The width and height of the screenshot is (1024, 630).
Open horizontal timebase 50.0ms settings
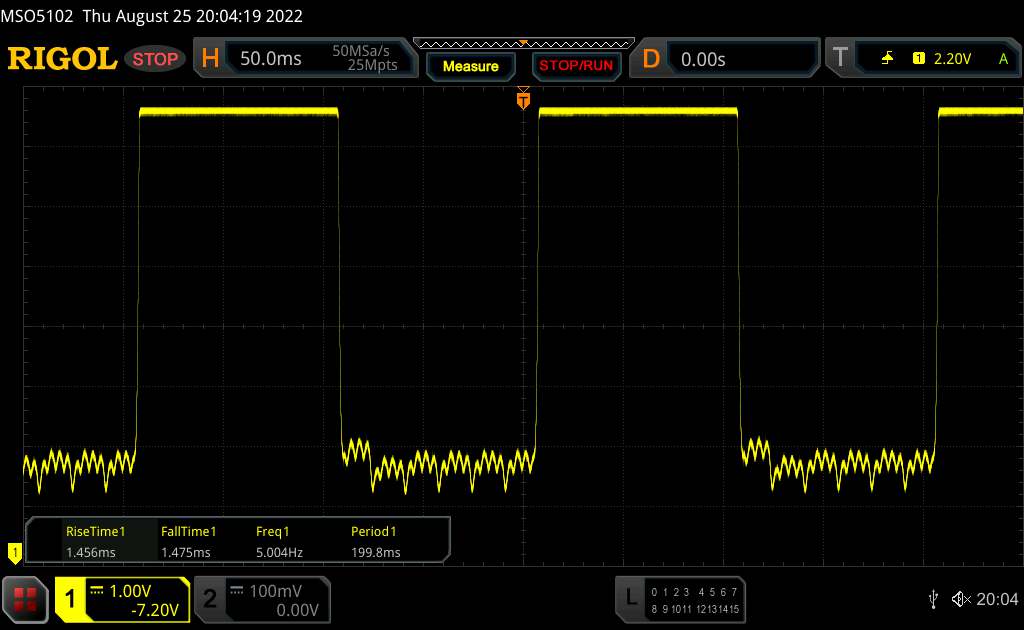pos(305,58)
